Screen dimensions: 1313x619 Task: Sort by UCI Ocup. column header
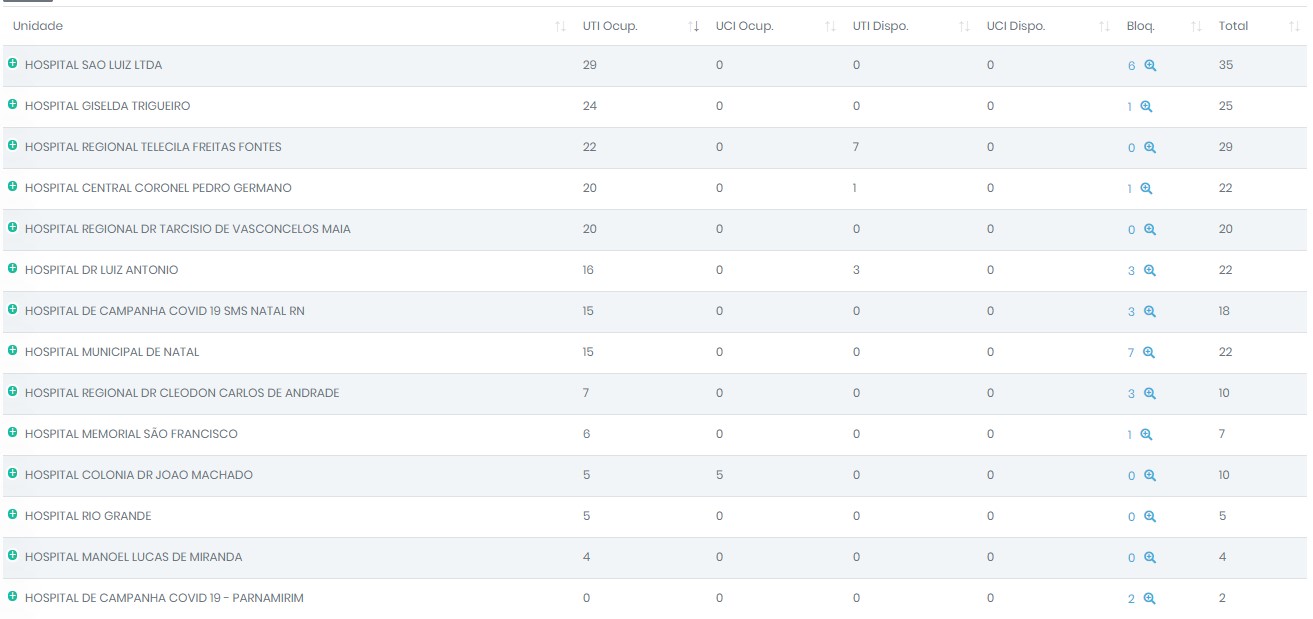744,26
